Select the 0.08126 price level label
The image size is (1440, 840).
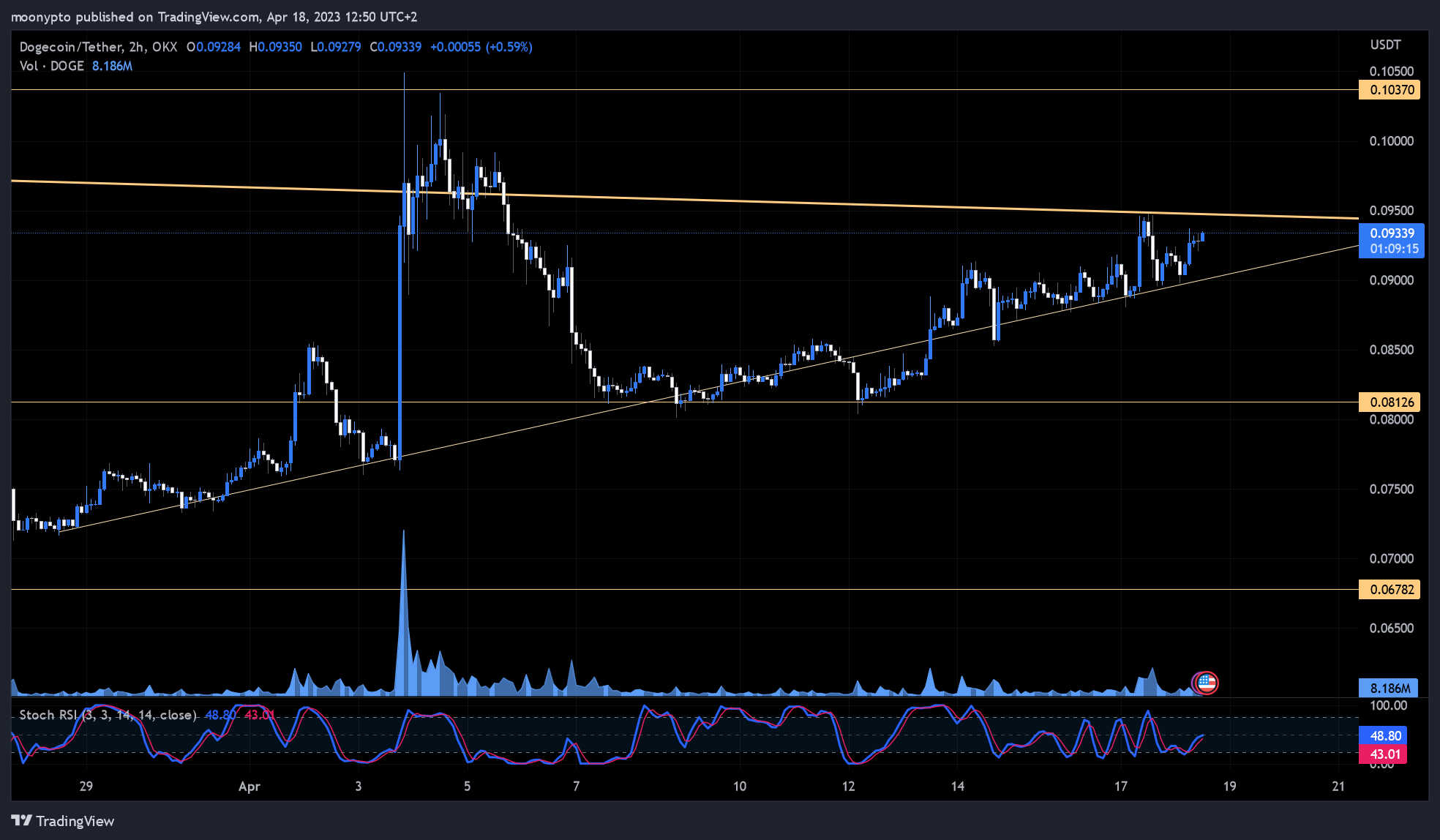coord(1389,402)
